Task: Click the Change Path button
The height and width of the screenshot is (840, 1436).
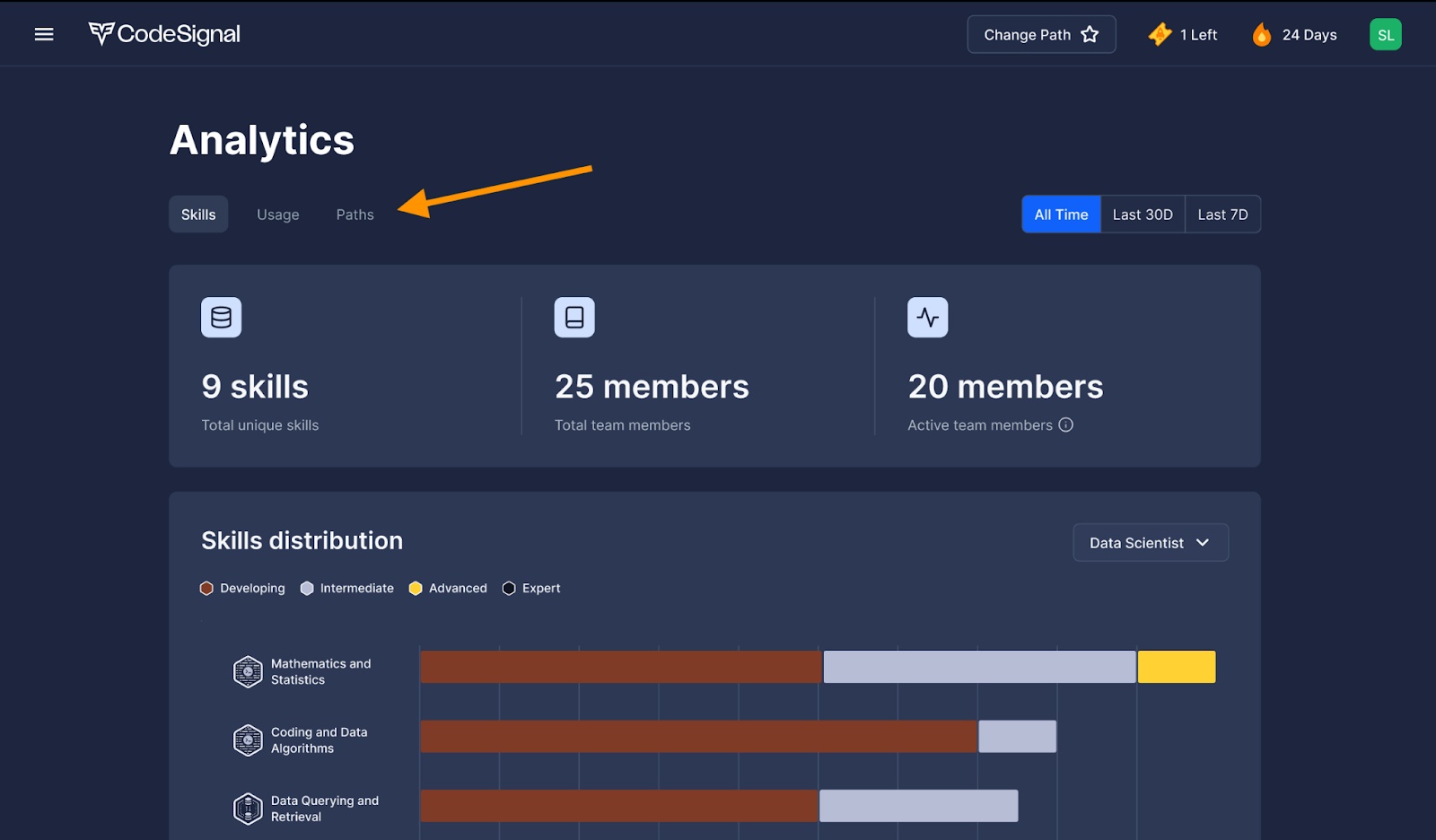Action: click(x=1041, y=35)
